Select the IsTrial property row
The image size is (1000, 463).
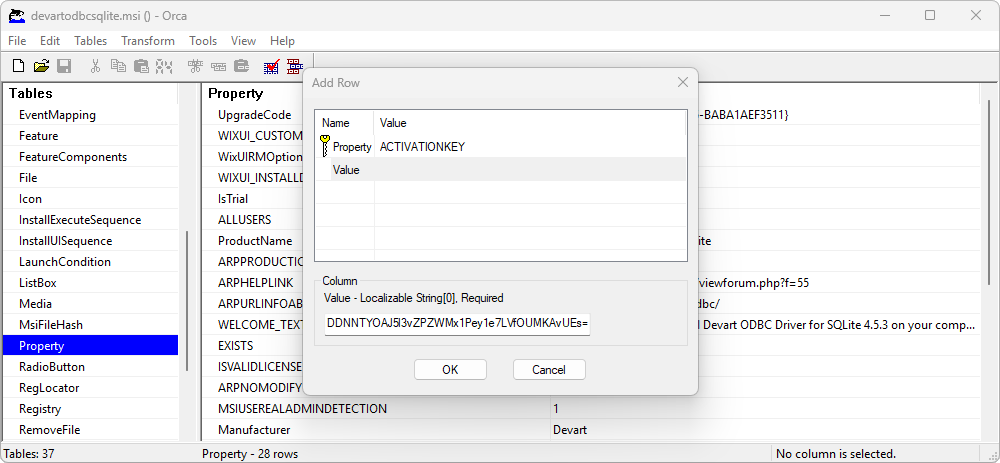(x=233, y=199)
